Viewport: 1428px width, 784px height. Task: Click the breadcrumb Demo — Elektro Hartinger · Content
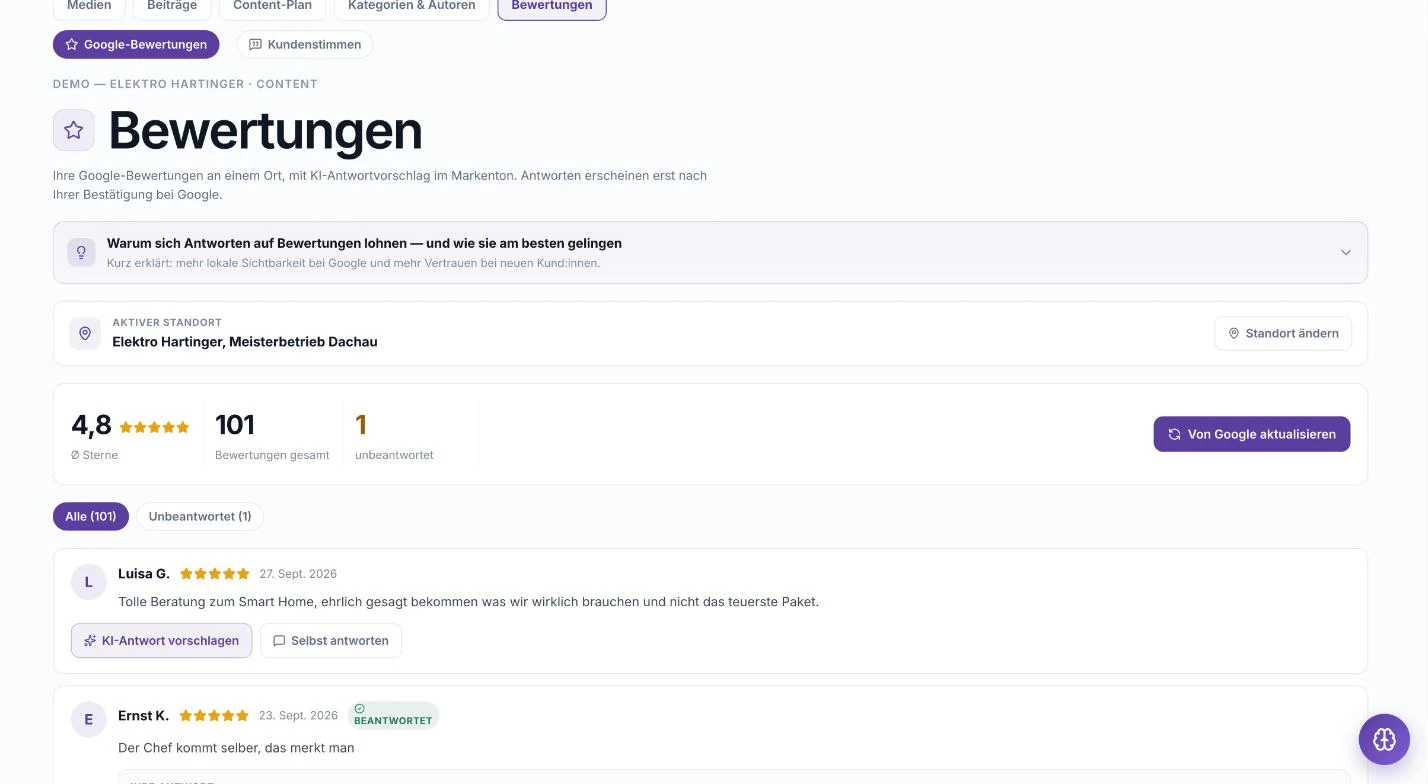click(185, 84)
